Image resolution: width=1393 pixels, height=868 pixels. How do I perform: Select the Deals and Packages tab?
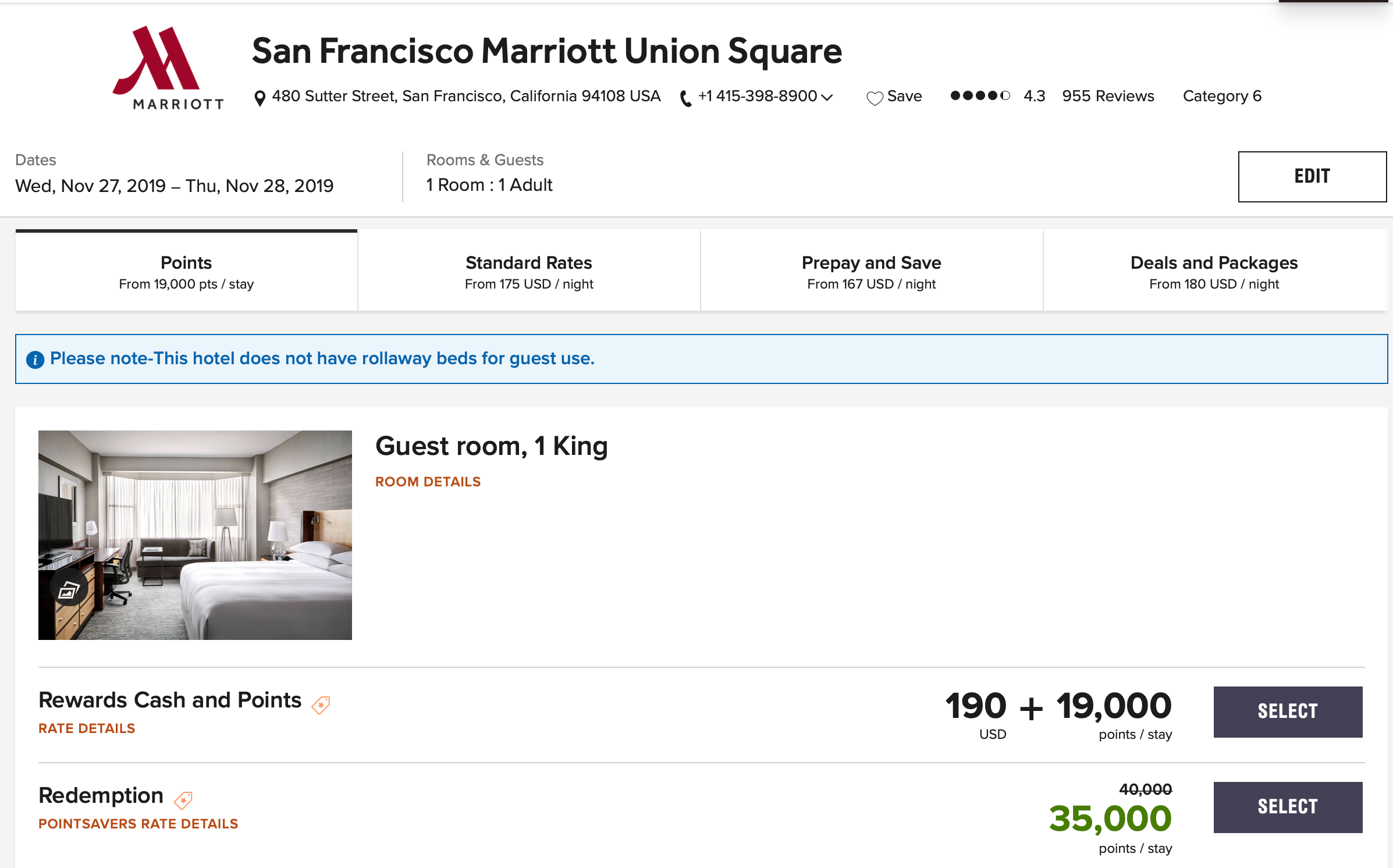[x=1214, y=271]
